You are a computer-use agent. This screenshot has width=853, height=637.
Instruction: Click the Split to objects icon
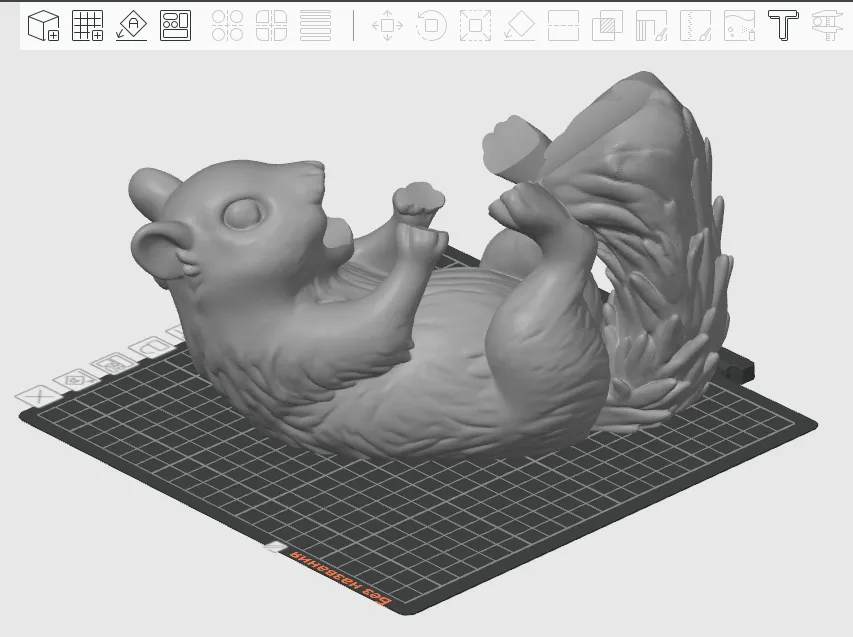pyautogui.click(x=228, y=26)
